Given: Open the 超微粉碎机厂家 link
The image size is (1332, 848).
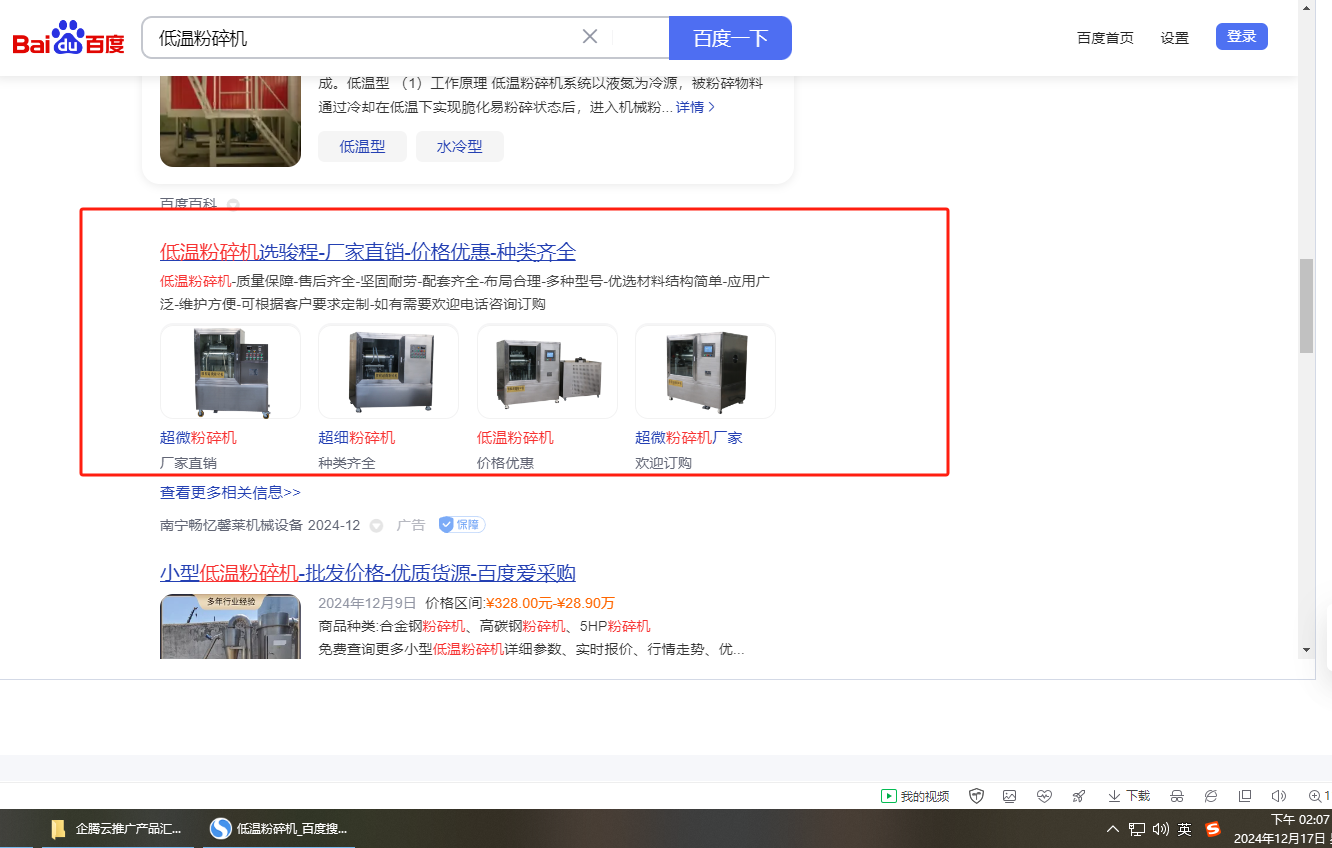Looking at the screenshot, I should point(689,438).
